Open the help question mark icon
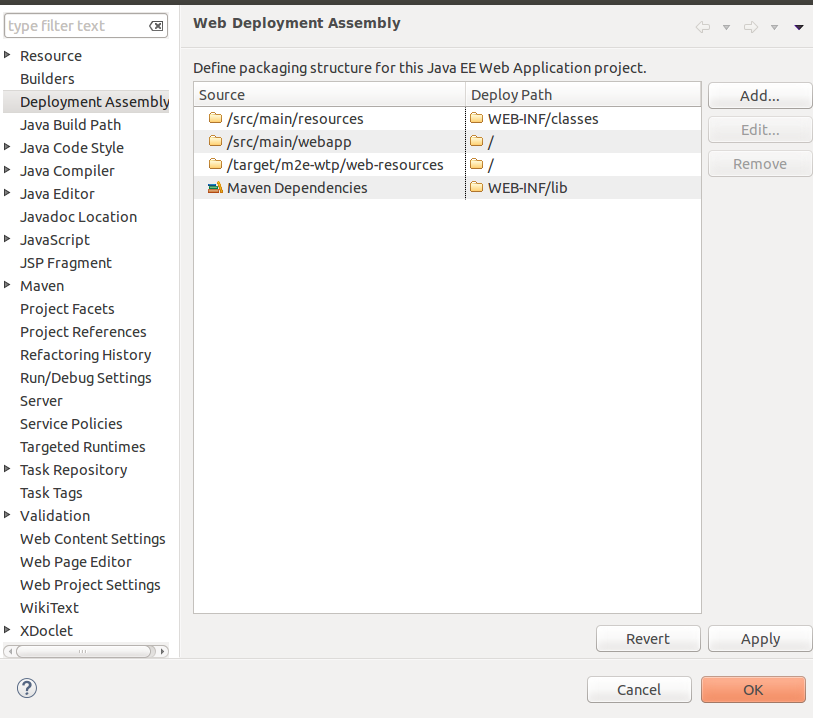 point(27,688)
